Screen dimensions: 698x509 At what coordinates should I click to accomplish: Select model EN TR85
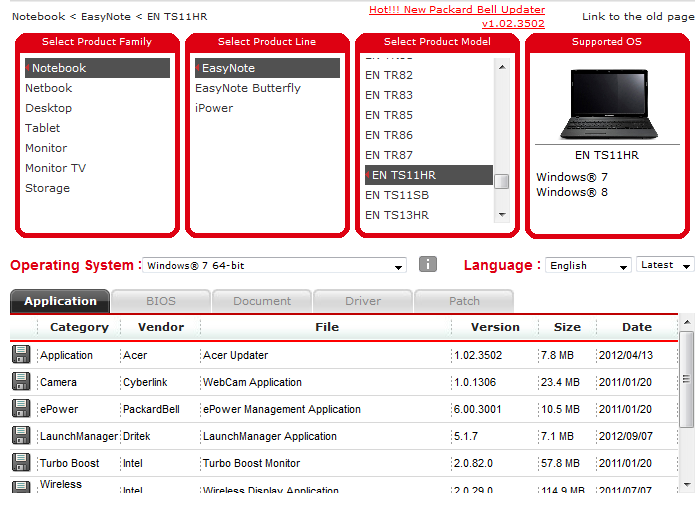pos(389,115)
